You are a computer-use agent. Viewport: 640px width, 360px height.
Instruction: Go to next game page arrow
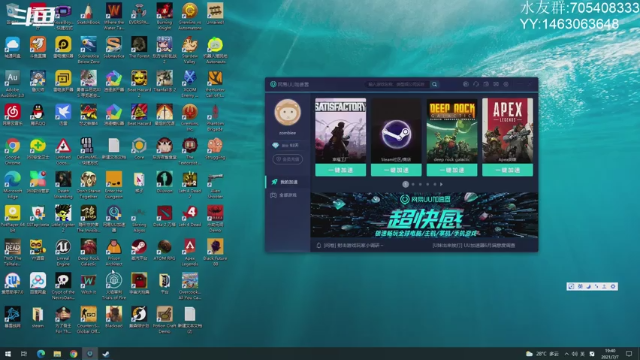pyautogui.click(x=441, y=184)
